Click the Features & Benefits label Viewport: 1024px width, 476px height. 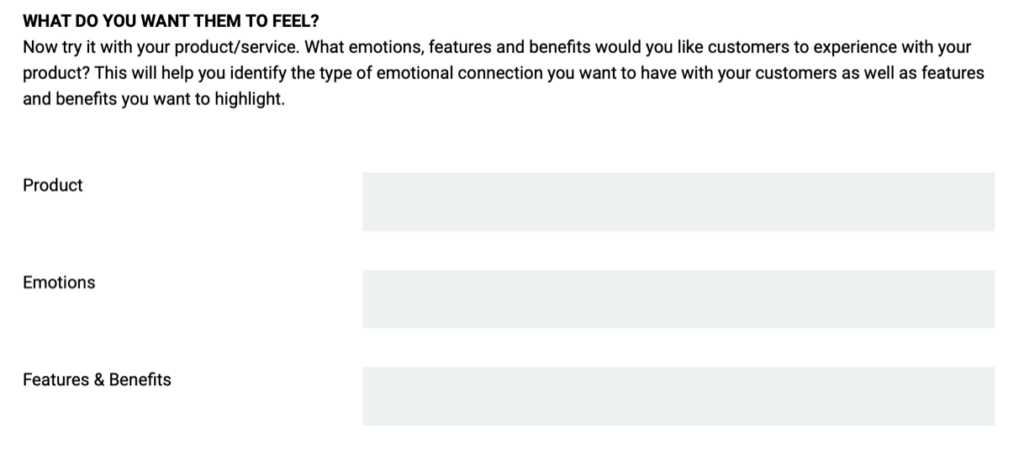97,380
